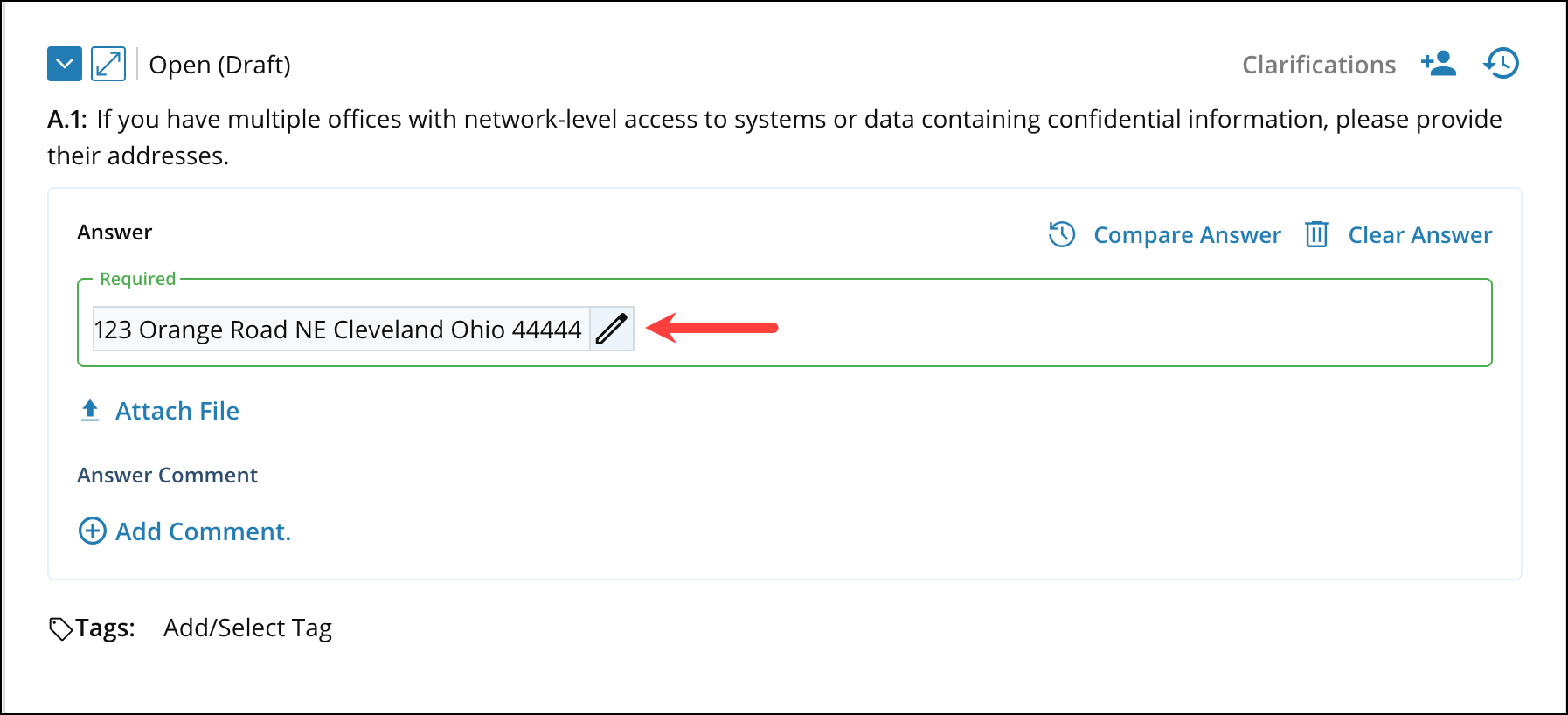Open the Add/Select Tag selector

[x=247, y=628]
